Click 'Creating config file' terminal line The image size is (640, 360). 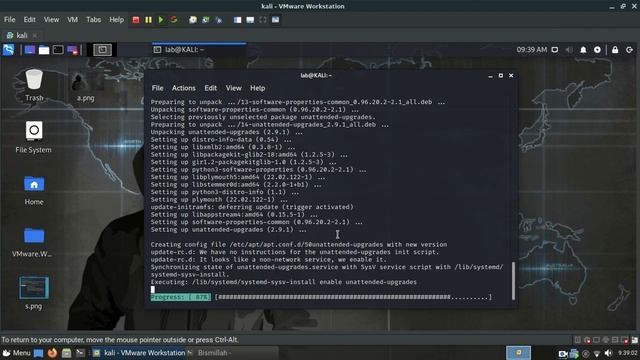(x=299, y=244)
